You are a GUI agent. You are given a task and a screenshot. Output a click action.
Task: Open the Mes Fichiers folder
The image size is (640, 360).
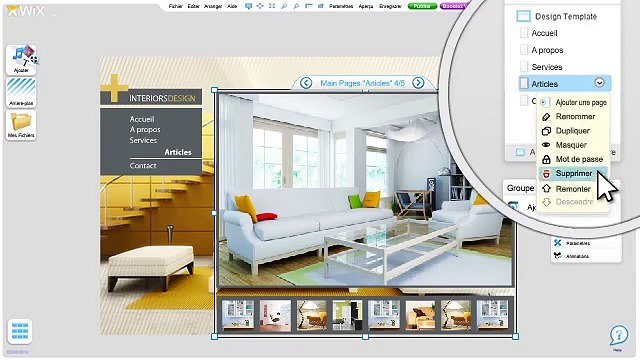(x=21, y=125)
